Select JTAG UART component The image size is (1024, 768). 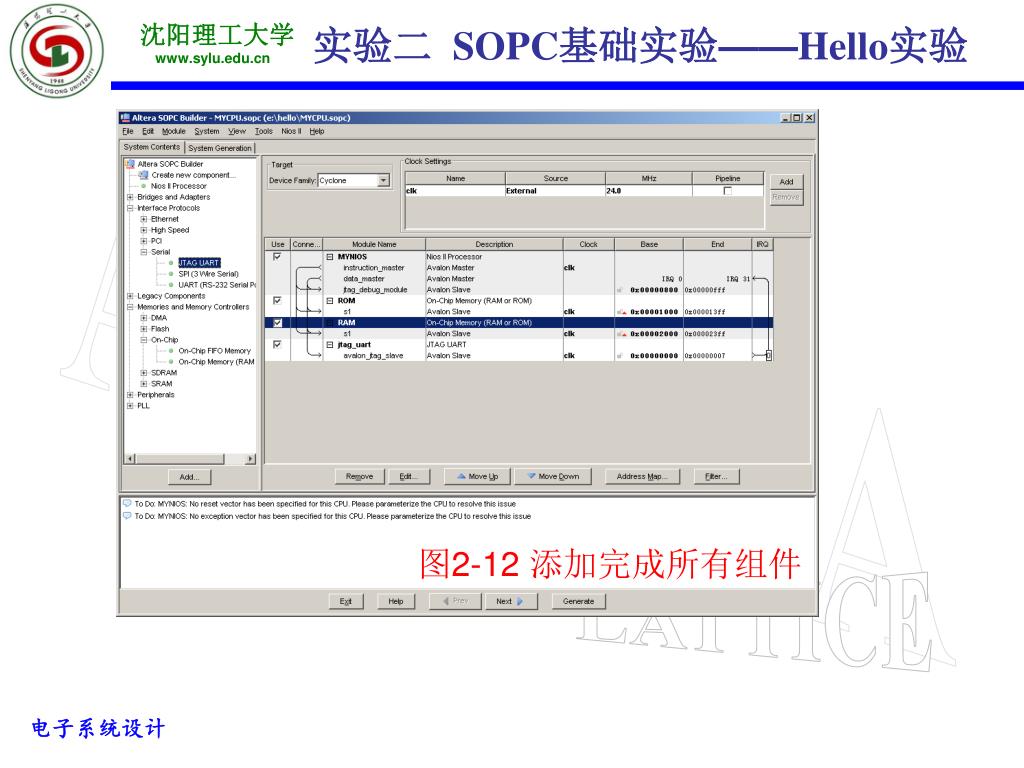199,263
